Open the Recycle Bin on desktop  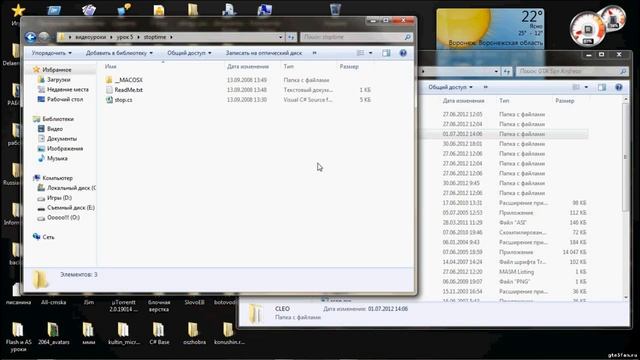pos(335,9)
